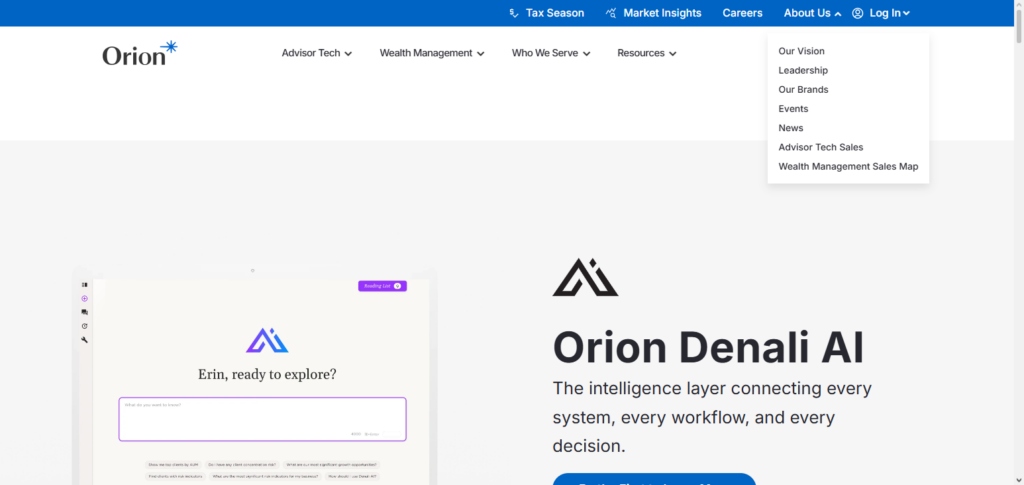1024x485 pixels.
Task: Click the purple plus circle icon in the mockup
Action: click(x=84, y=298)
